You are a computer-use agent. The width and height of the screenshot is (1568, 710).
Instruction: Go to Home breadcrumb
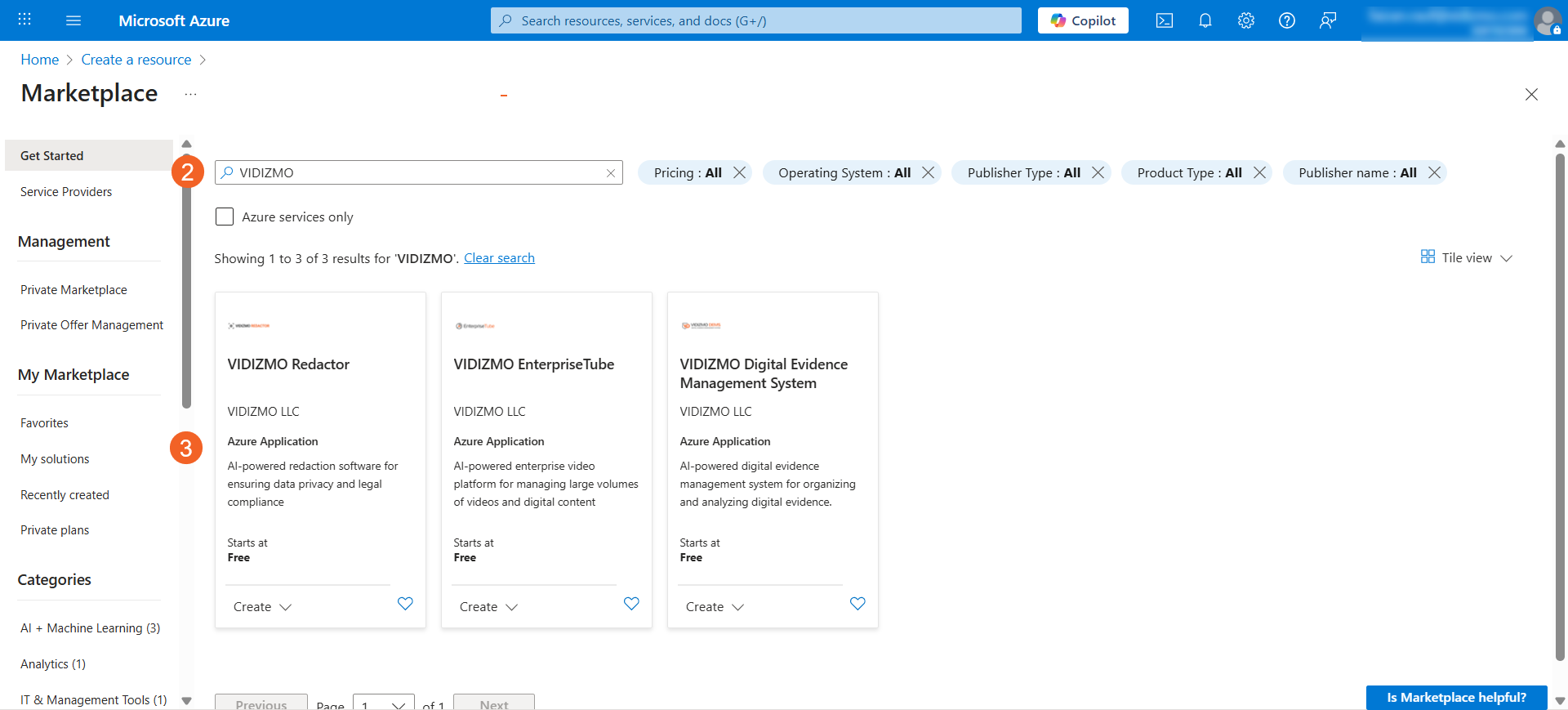(39, 60)
